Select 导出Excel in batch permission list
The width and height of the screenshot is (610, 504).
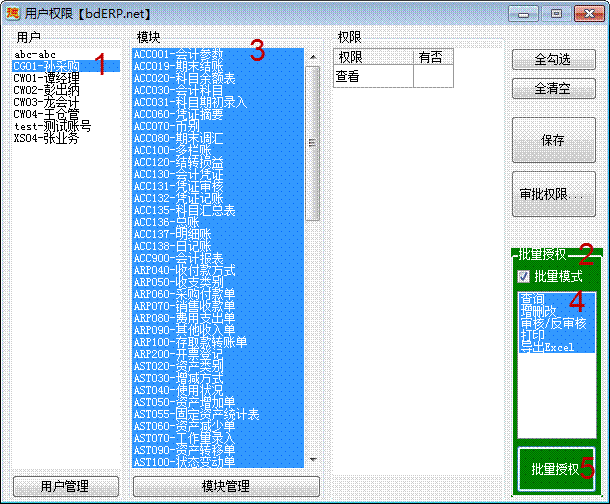point(546,347)
